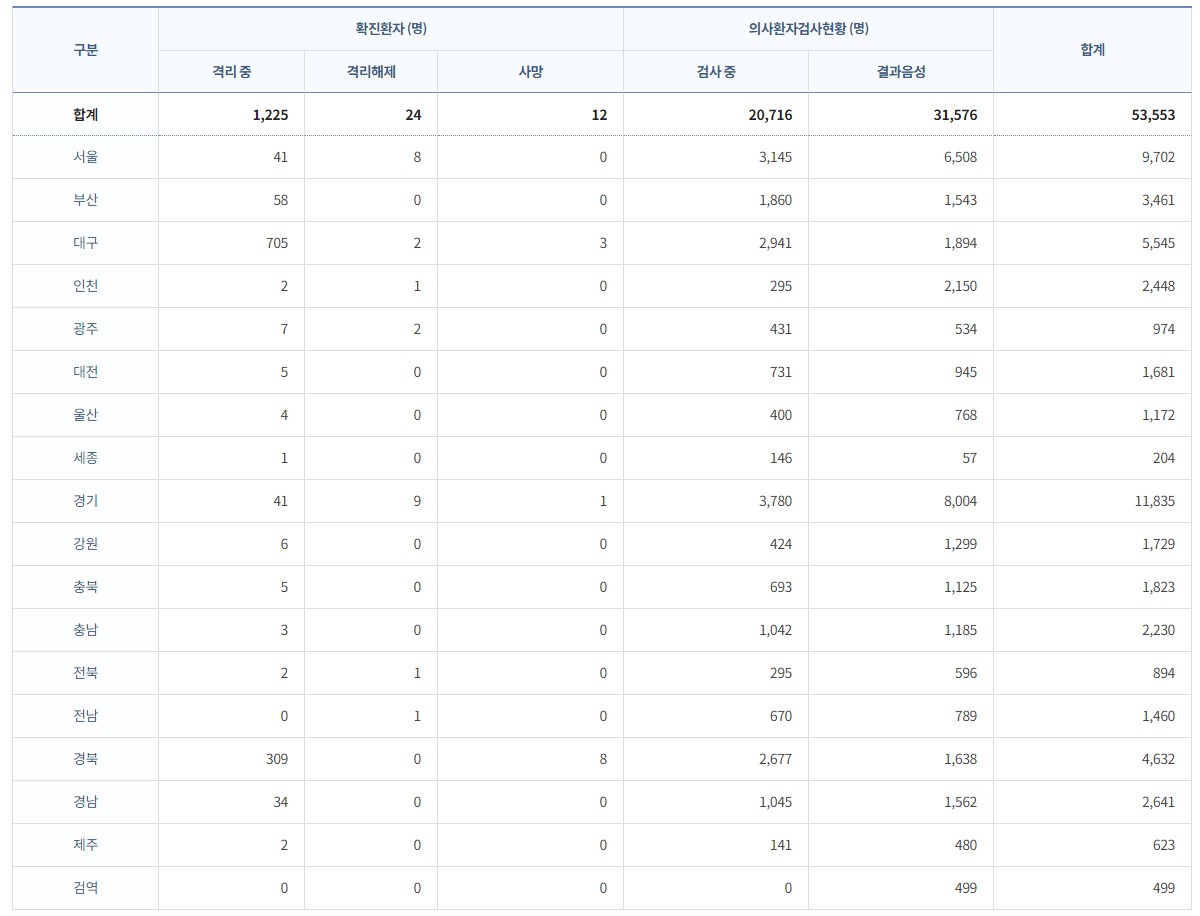The height and width of the screenshot is (916, 1200).
Task: Select the 서울 row label
Action: pyautogui.click(x=86, y=157)
